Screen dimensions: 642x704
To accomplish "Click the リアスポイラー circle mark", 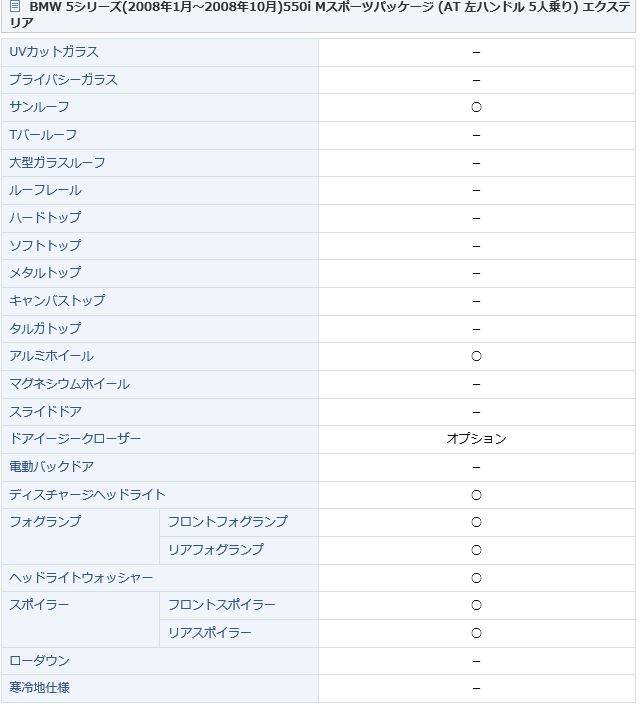I will pyautogui.click(x=476, y=634).
